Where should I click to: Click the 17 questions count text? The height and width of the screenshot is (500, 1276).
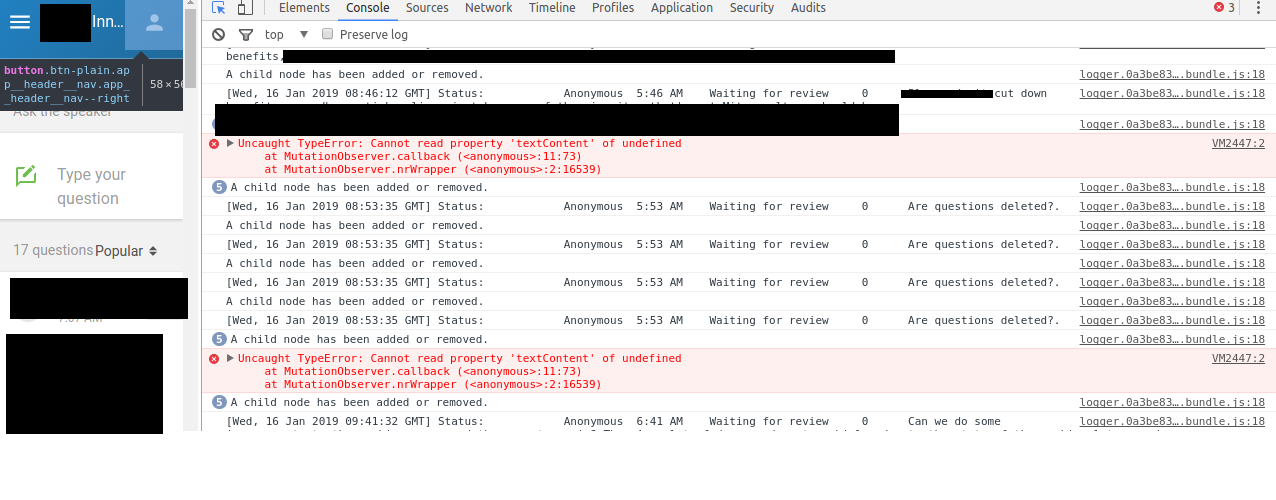coord(53,250)
